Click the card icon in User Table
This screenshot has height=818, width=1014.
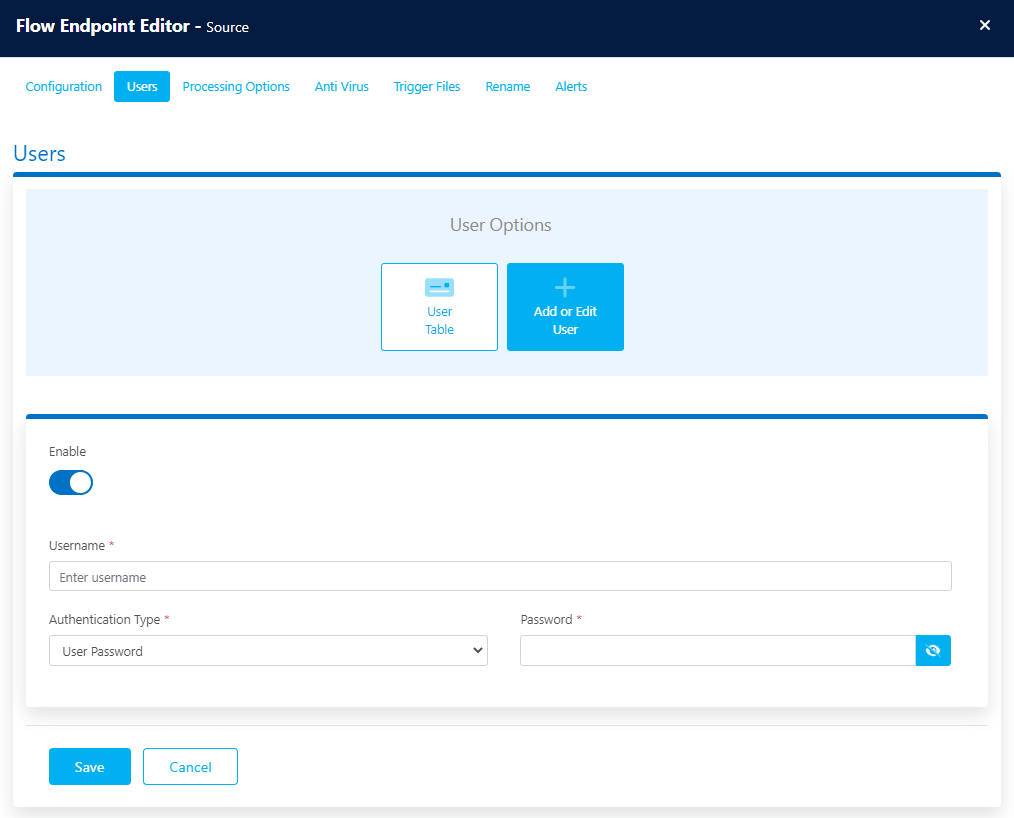click(x=439, y=288)
